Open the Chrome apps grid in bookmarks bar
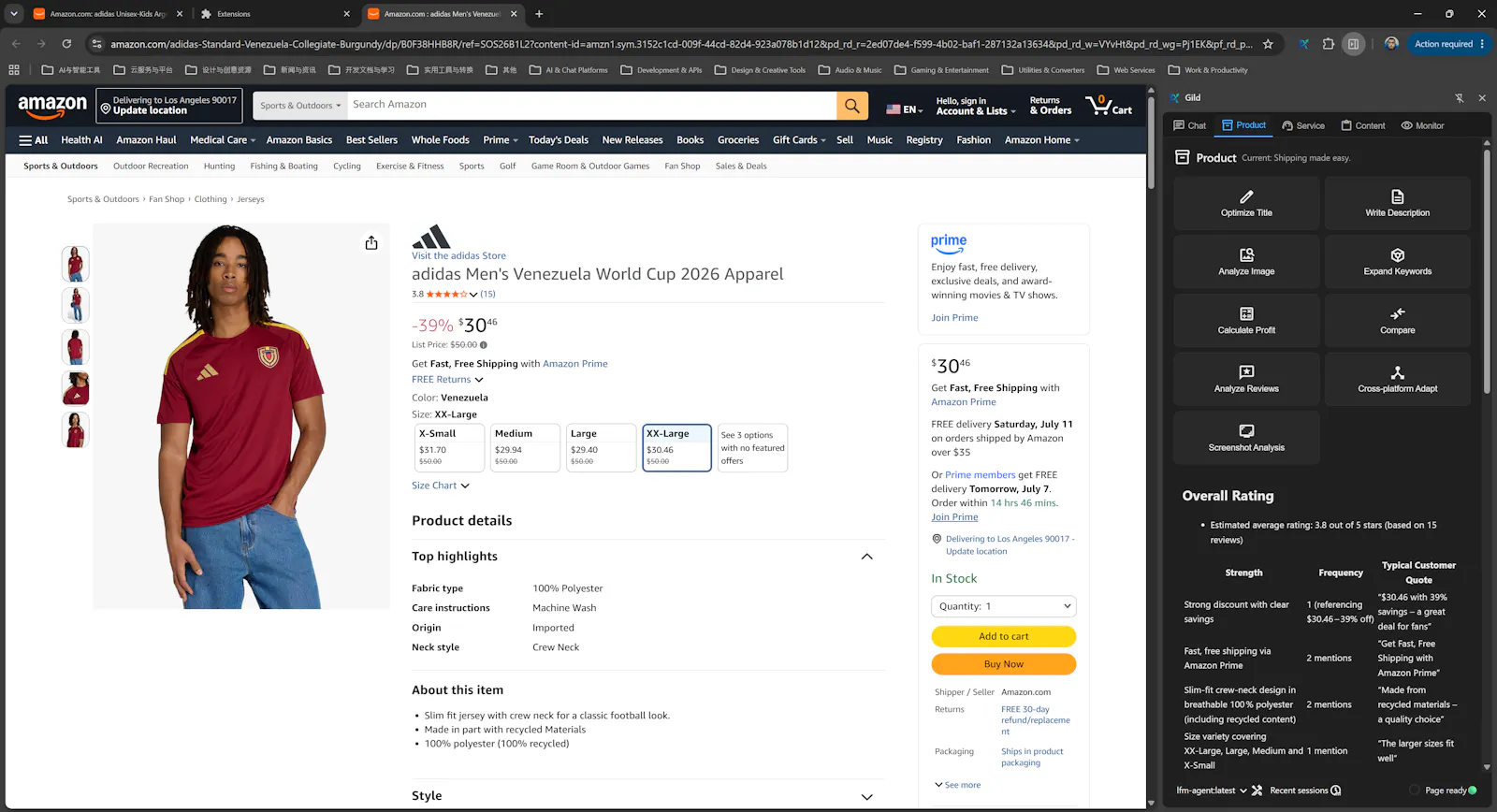Screen dimensions: 1497x812 (x=14, y=70)
